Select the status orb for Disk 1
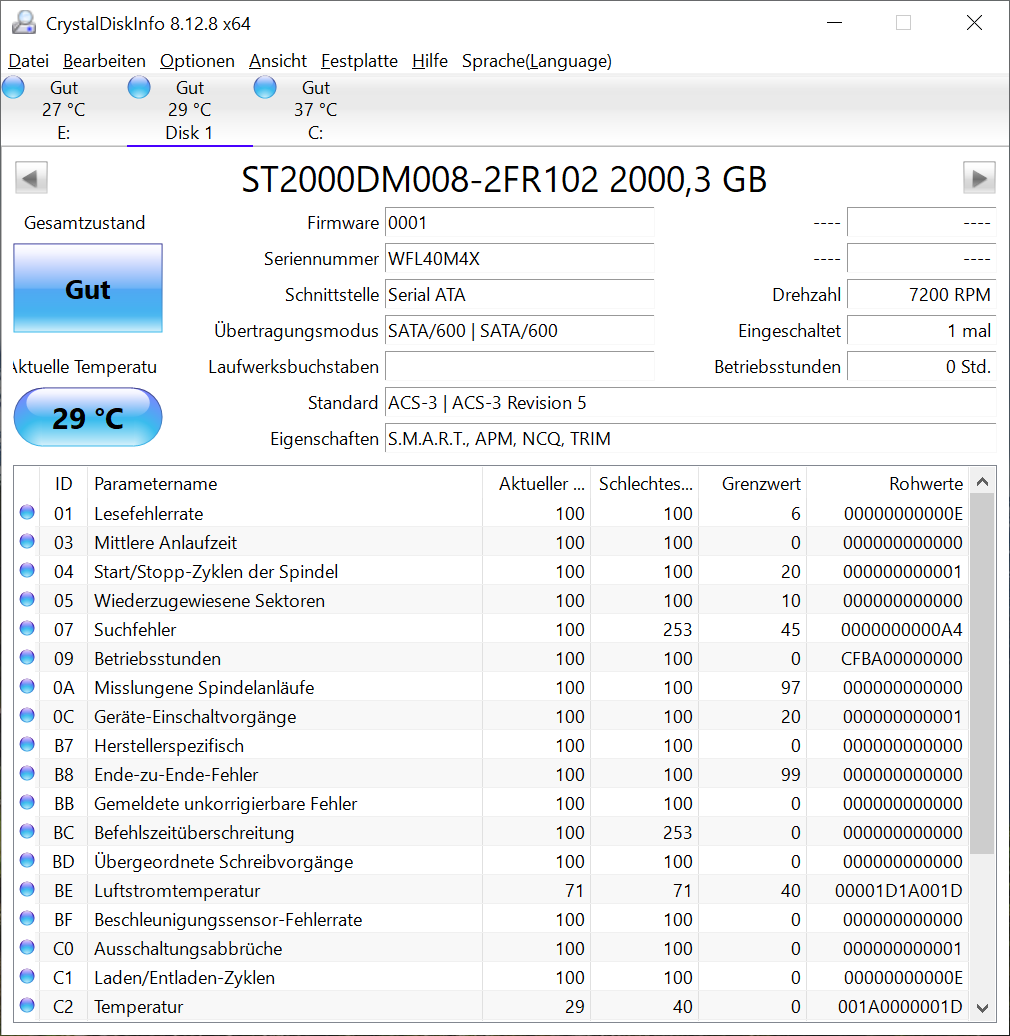 (x=139, y=87)
